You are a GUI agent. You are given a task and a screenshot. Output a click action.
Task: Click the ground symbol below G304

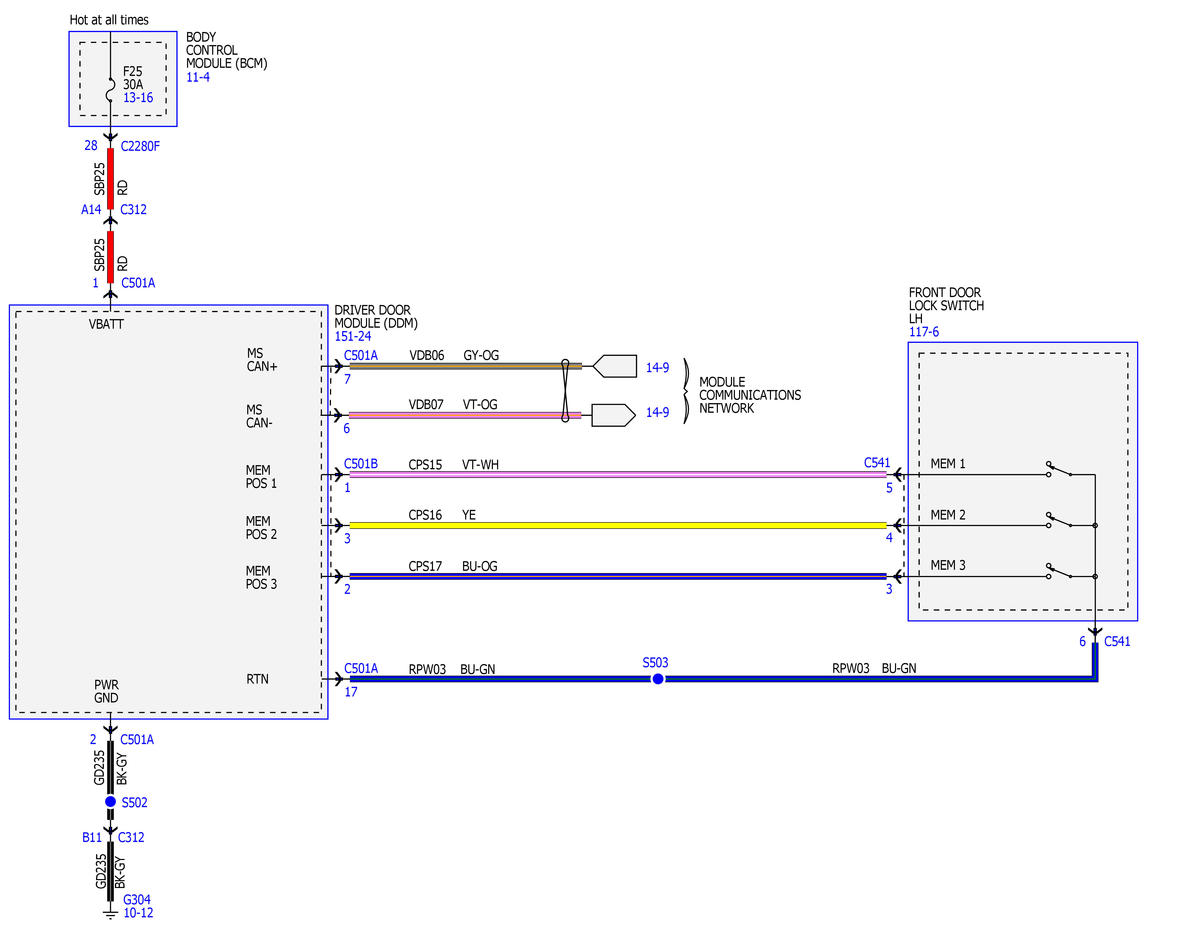pos(110,914)
